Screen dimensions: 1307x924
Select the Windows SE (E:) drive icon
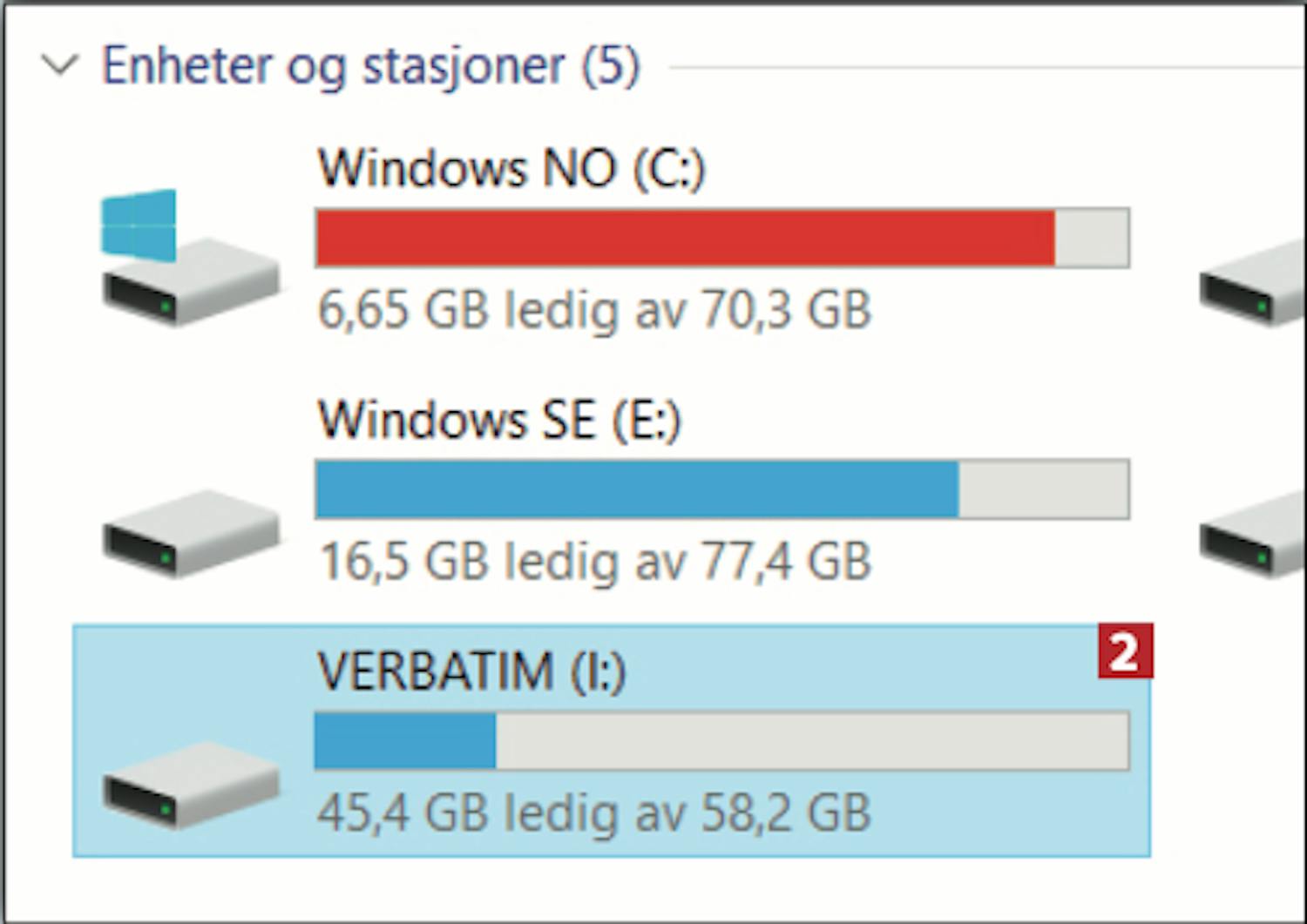(190, 532)
